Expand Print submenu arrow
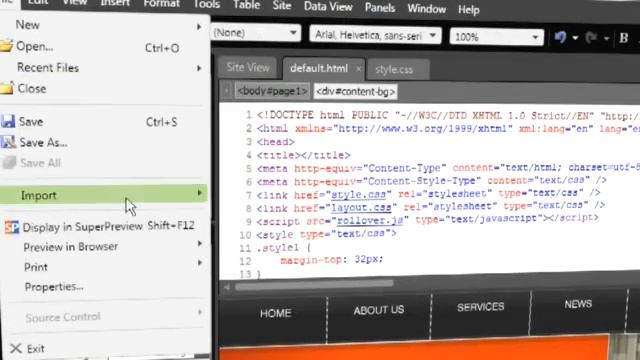Image resolution: width=640 pixels, height=360 pixels. [200, 263]
